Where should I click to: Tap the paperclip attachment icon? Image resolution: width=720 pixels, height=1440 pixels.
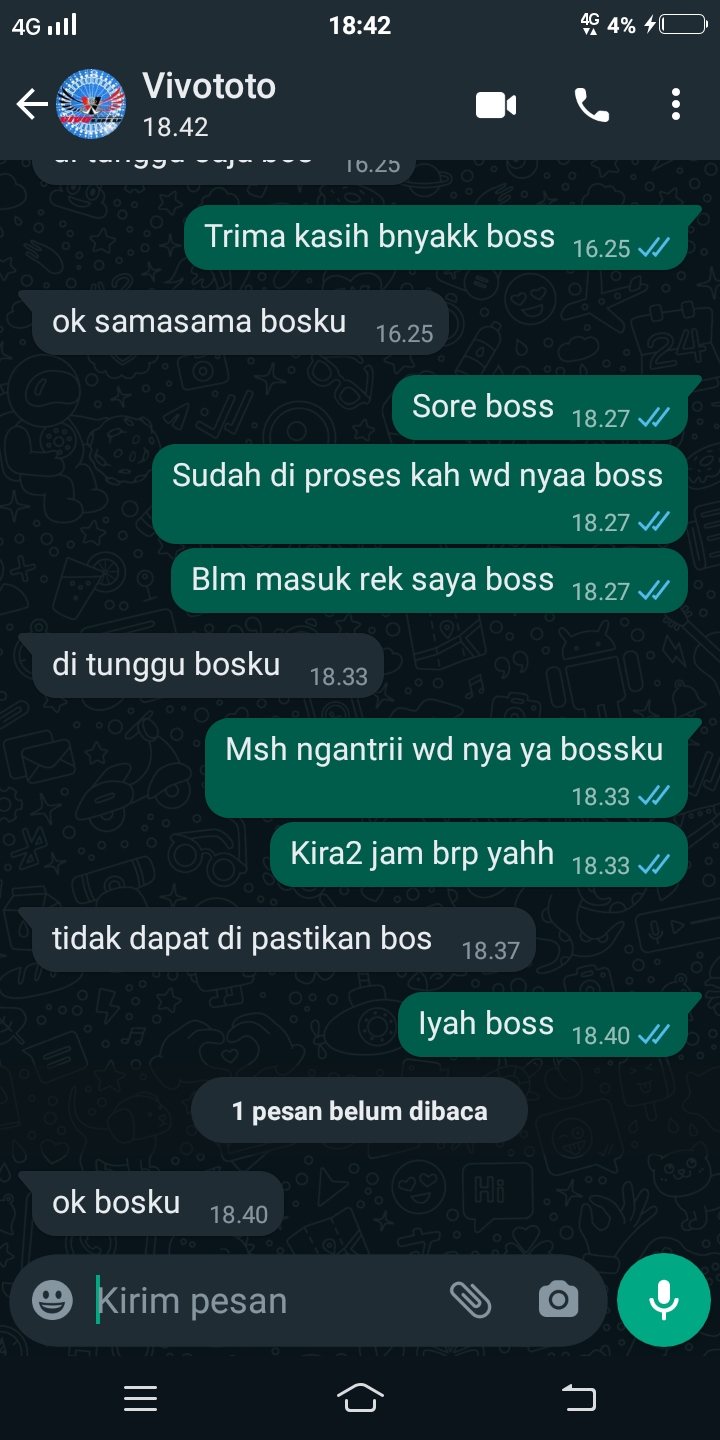coord(470,1299)
